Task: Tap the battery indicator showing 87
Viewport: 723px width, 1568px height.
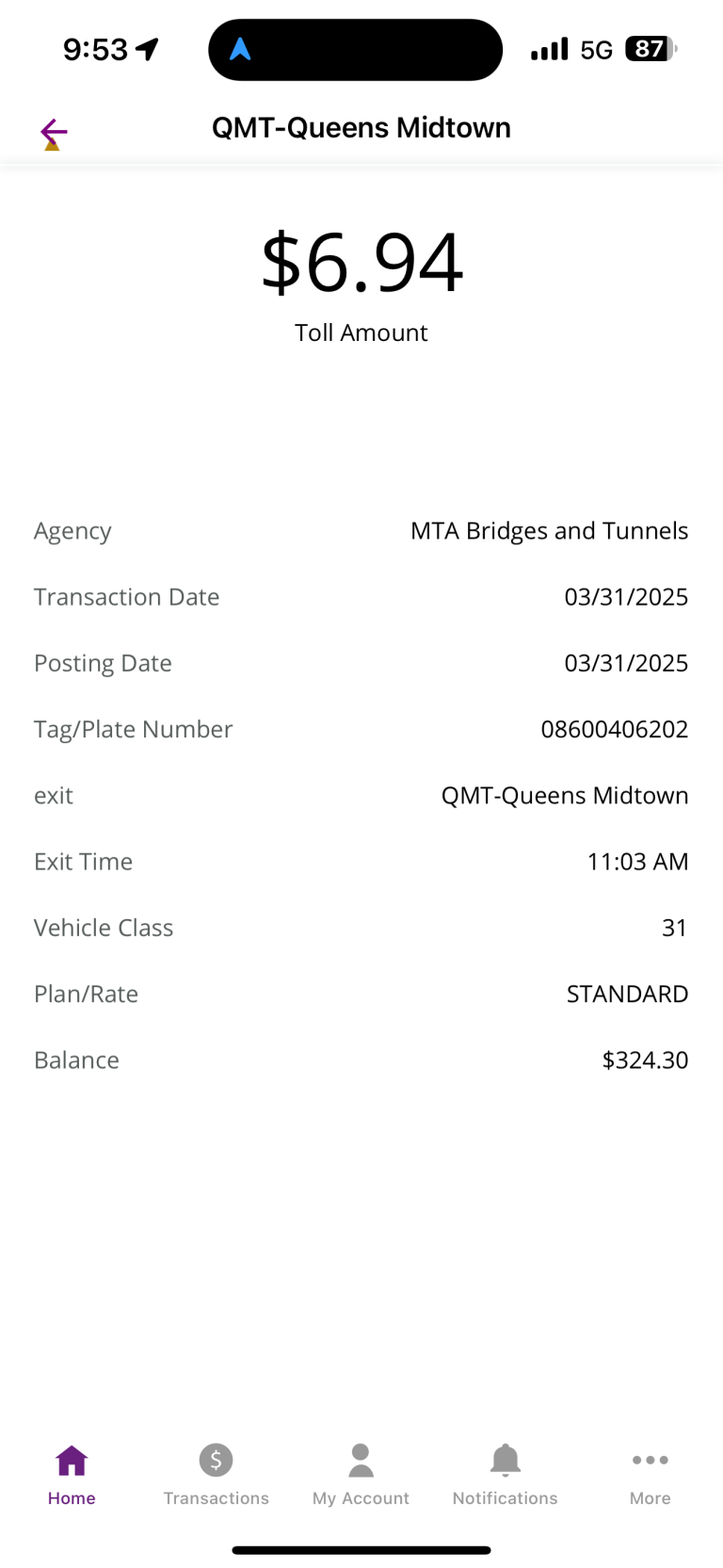Action: (650, 49)
